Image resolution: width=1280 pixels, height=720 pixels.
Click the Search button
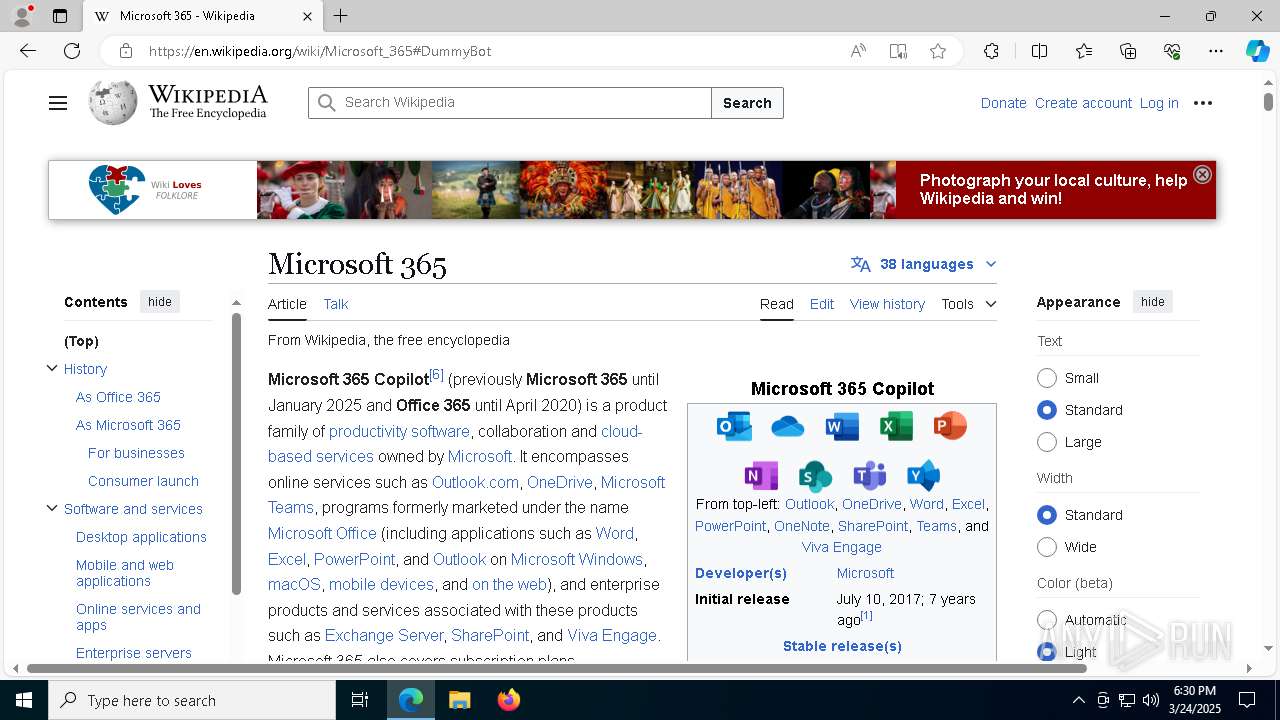(747, 103)
